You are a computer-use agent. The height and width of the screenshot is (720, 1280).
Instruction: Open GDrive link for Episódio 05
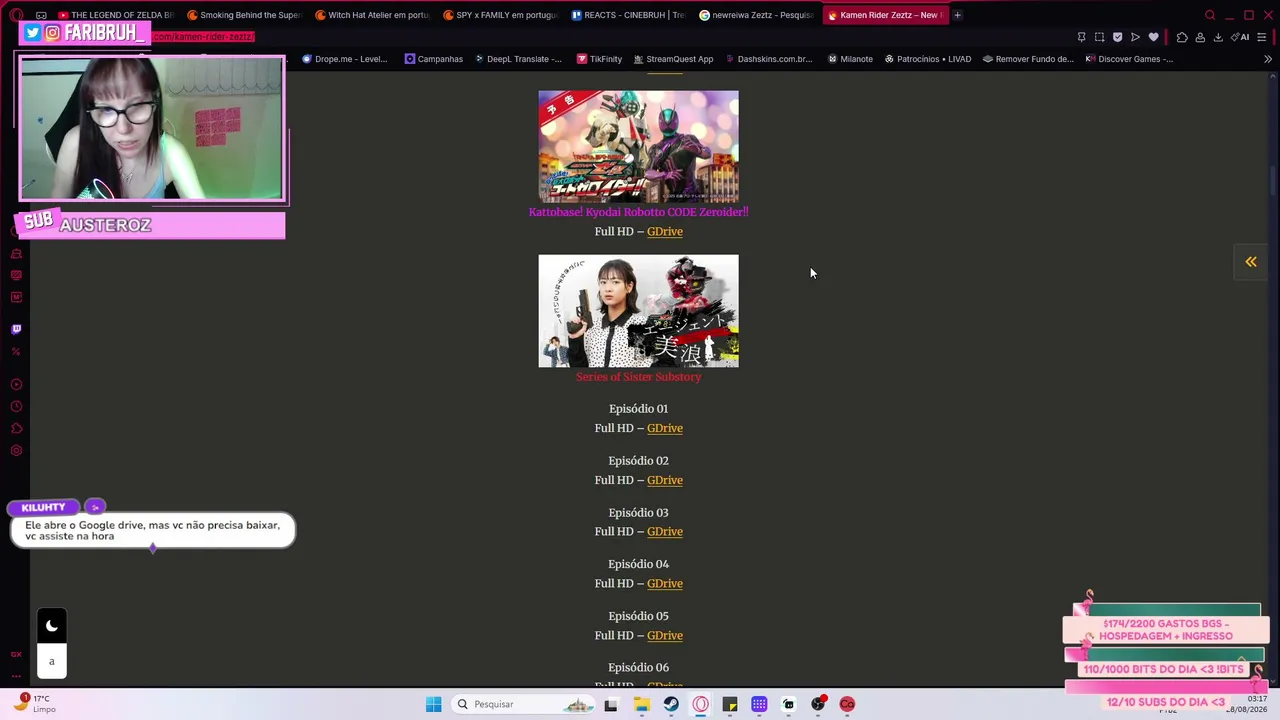click(664, 636)
